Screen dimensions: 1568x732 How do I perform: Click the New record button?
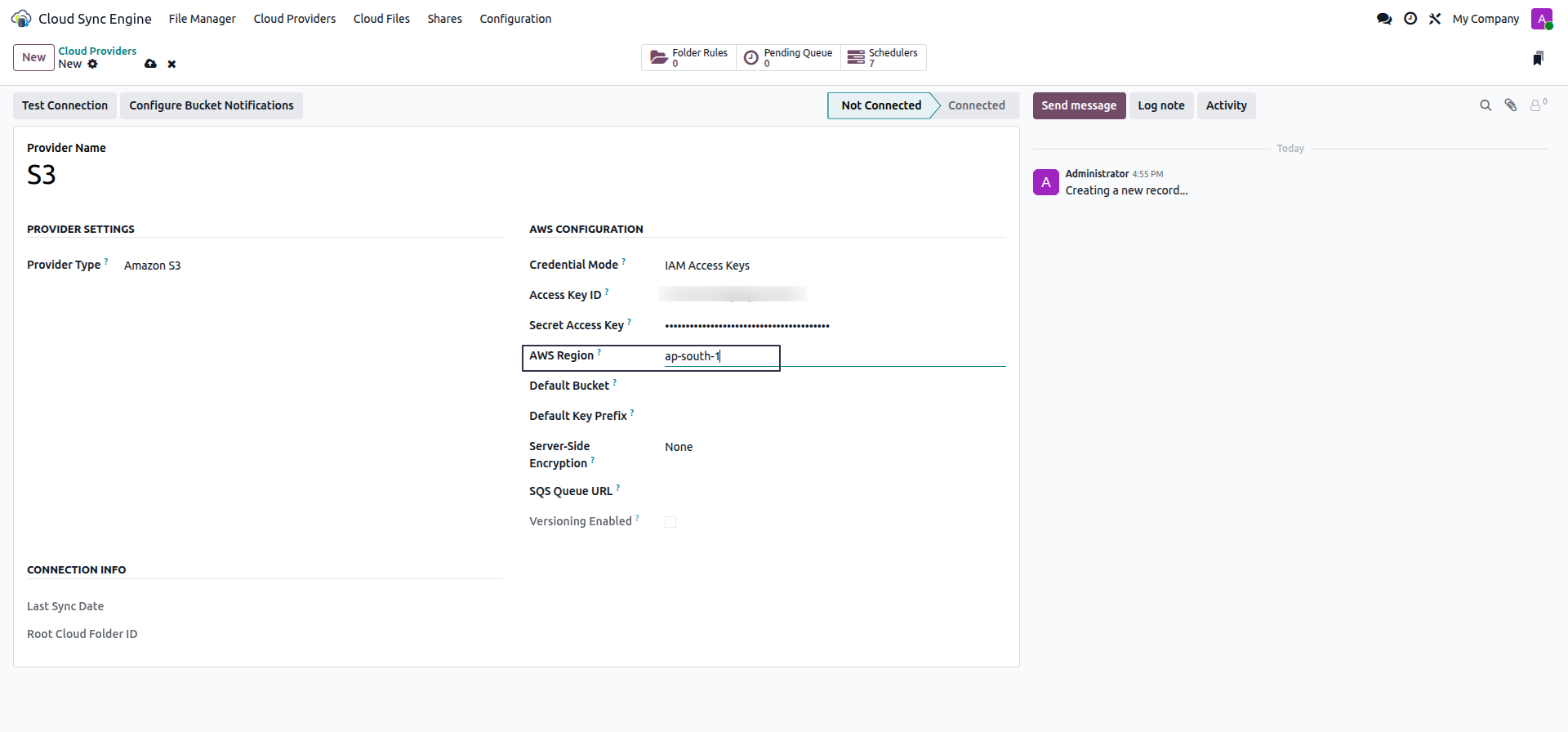tap(33, 57)
